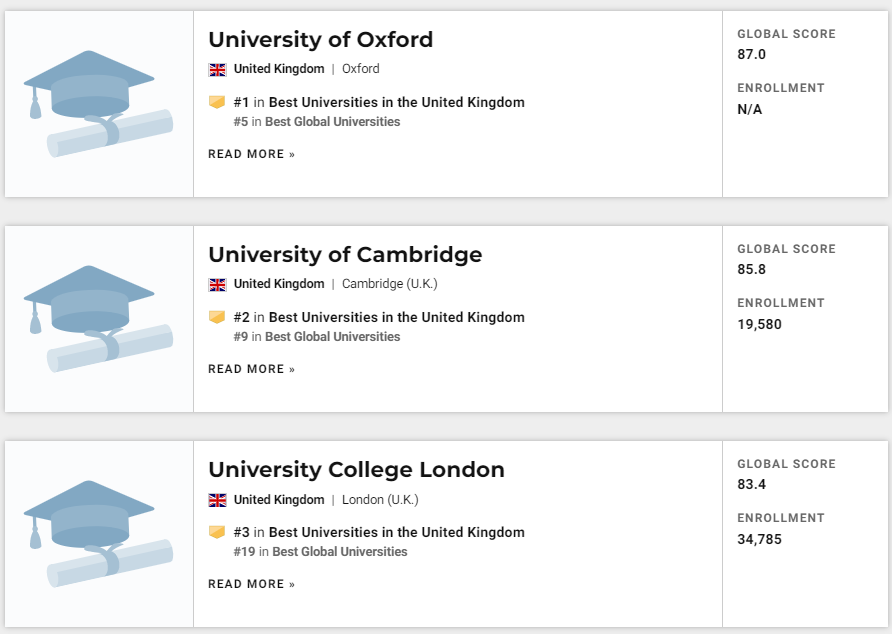
Task: Click the UK flag icon beside Oxford
Action: (x=217, y=70)
